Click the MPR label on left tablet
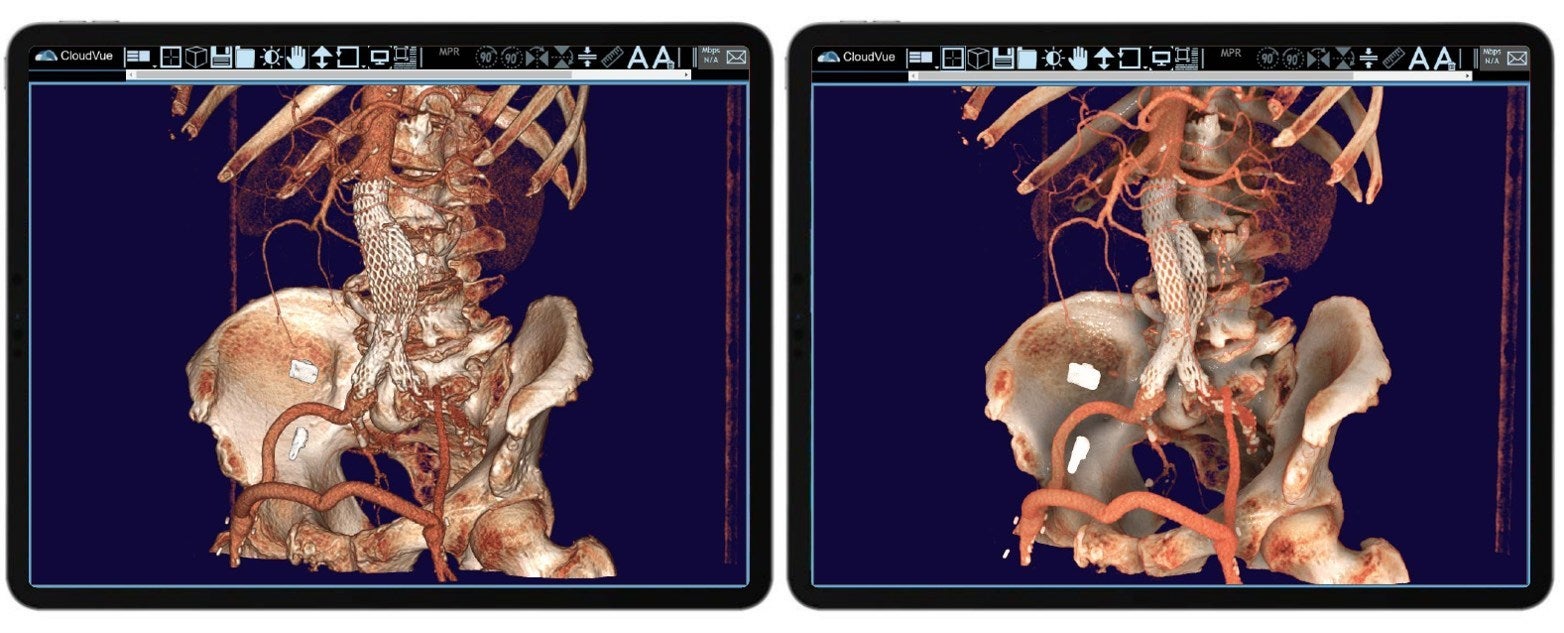 coord(449,52)
